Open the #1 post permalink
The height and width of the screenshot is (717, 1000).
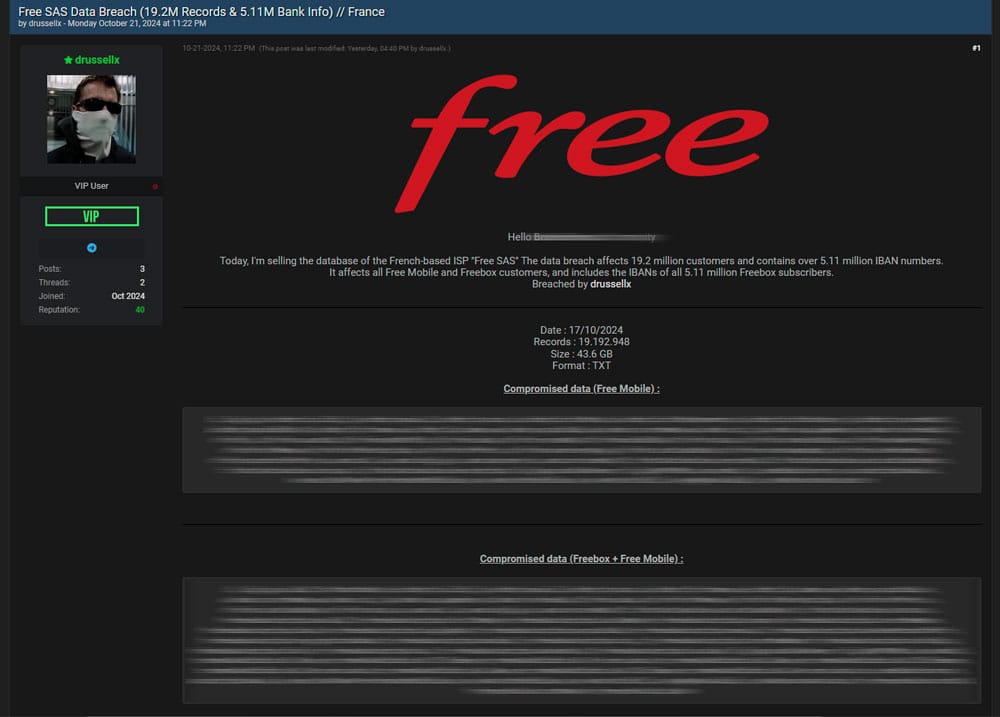click(x=976, y=48)
